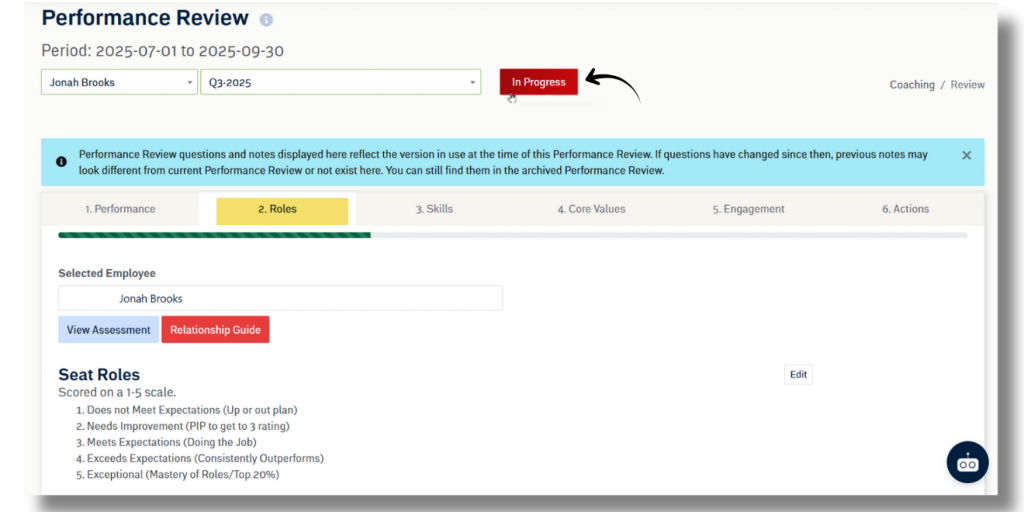1024x512 pixels.
Task: Expand the Q3-2025 period dropdown
Action: (x=340, y=82)
